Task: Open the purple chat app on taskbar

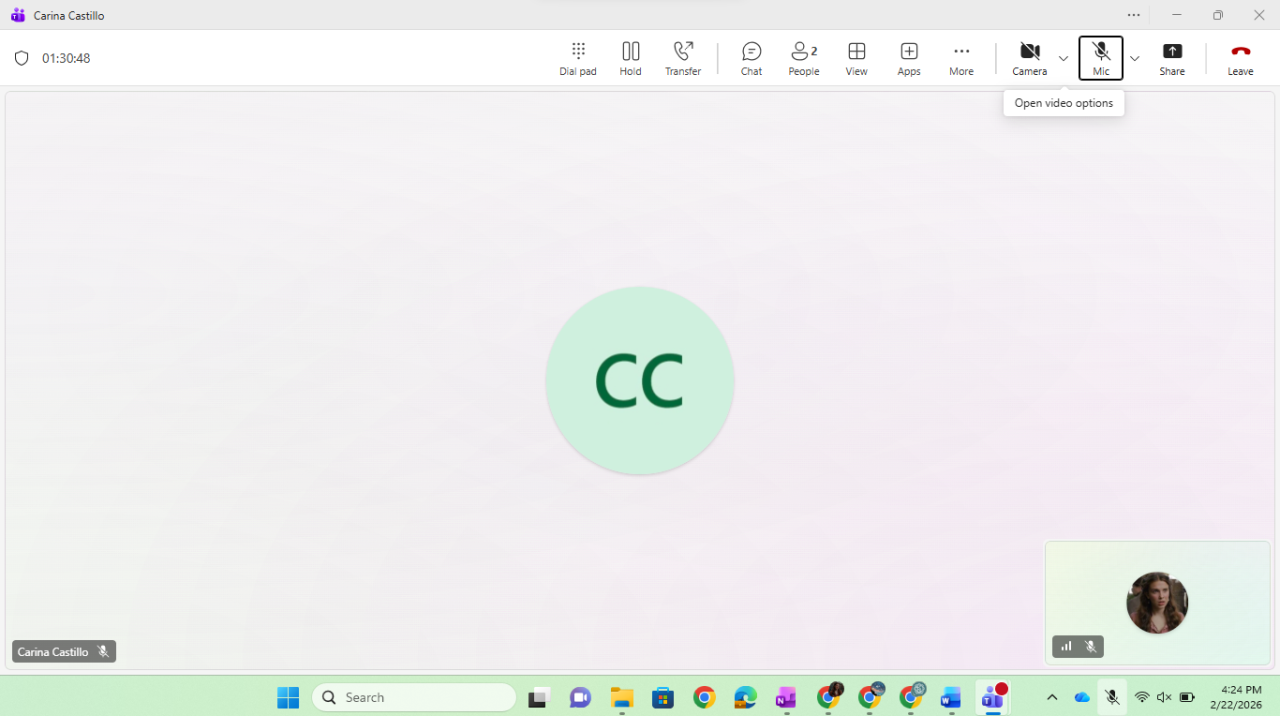Action: click(x=581, y=697)
